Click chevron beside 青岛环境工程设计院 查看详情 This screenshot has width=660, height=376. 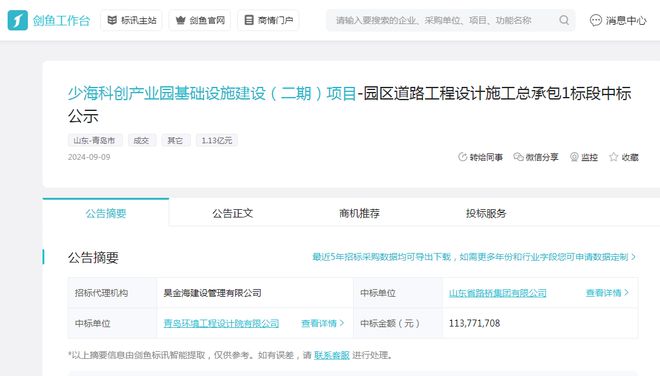(342, 323)
